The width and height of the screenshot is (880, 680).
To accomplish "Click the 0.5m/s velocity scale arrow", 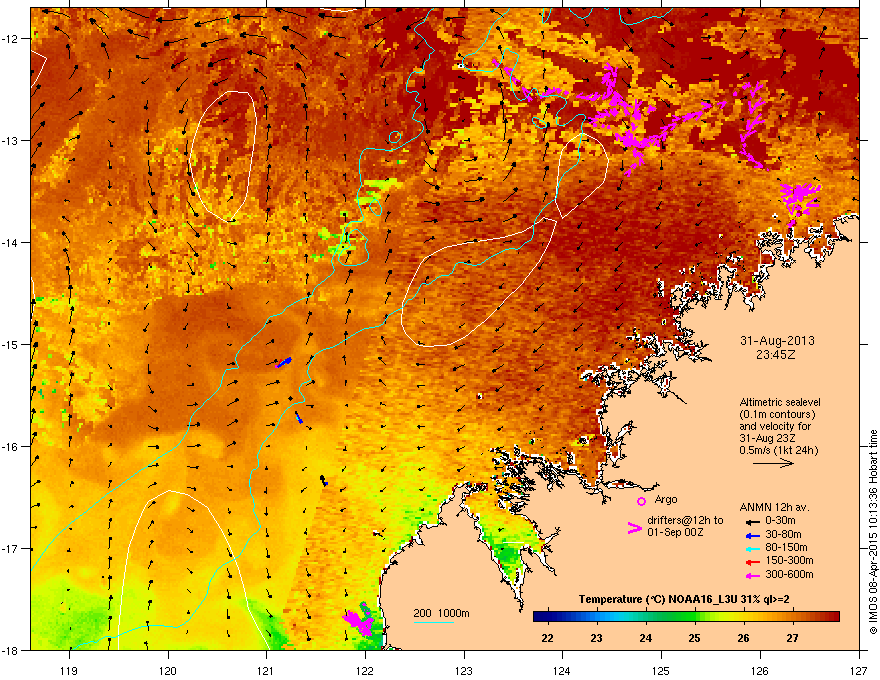I will point(773,463).
